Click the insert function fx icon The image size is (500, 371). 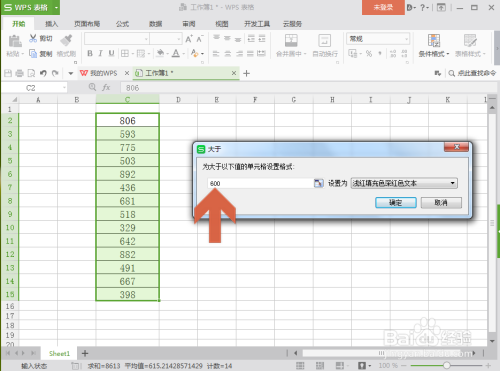106,88
